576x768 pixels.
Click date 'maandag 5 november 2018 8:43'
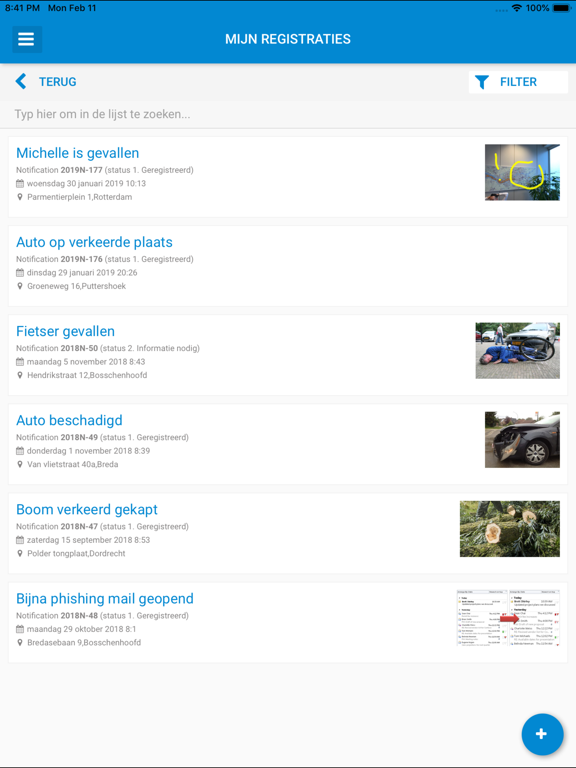click(86, 362)
